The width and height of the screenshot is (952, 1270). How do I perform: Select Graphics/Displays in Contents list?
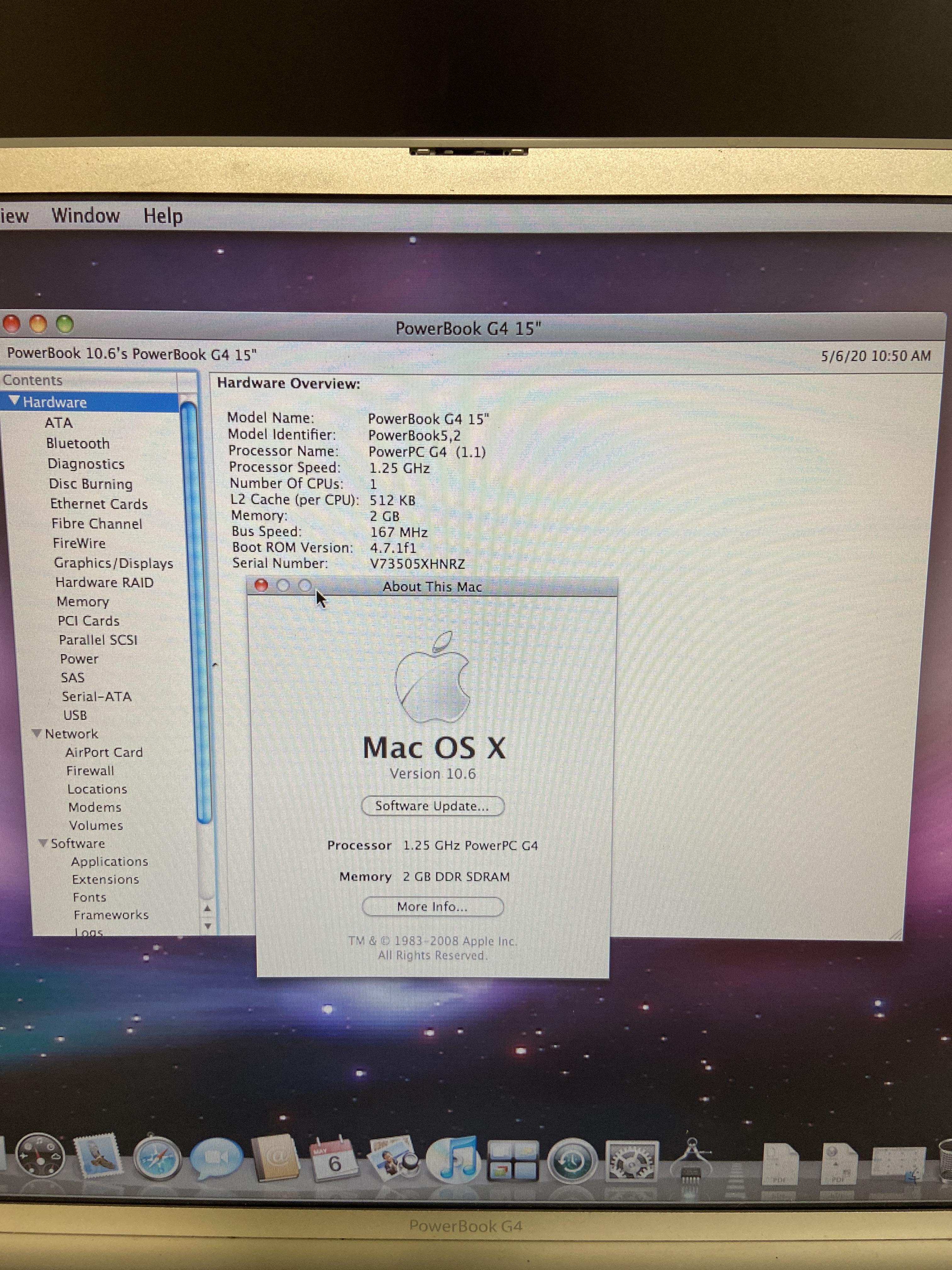(x=113, y=563)
